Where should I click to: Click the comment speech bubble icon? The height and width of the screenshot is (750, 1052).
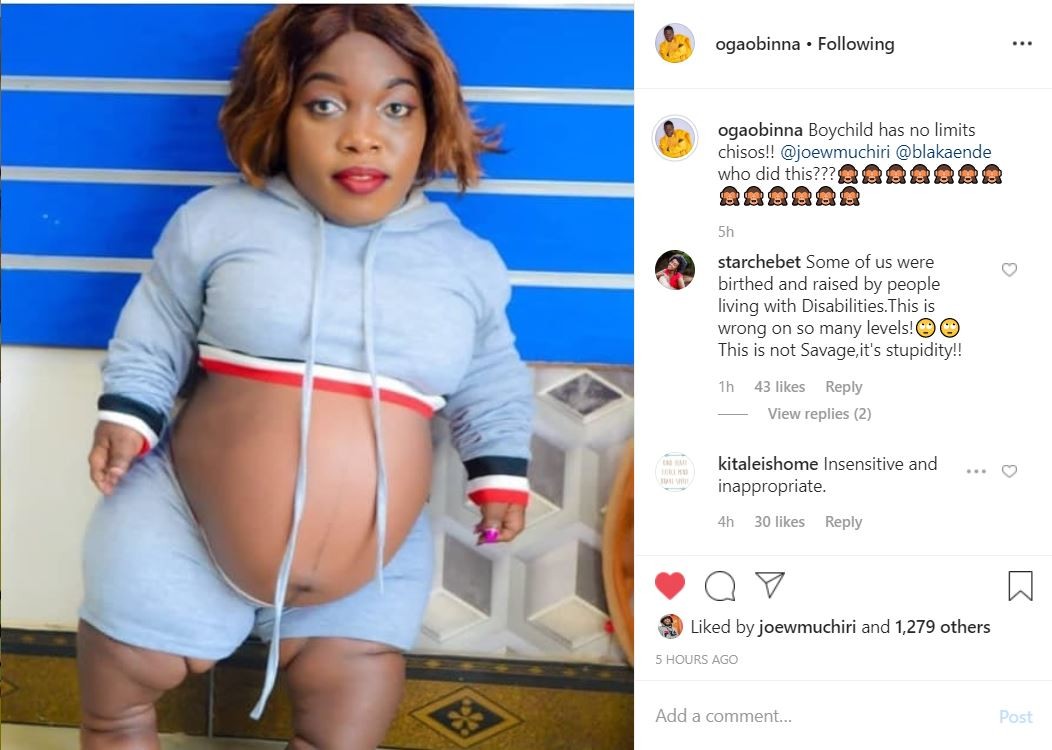tap(720, 586)
